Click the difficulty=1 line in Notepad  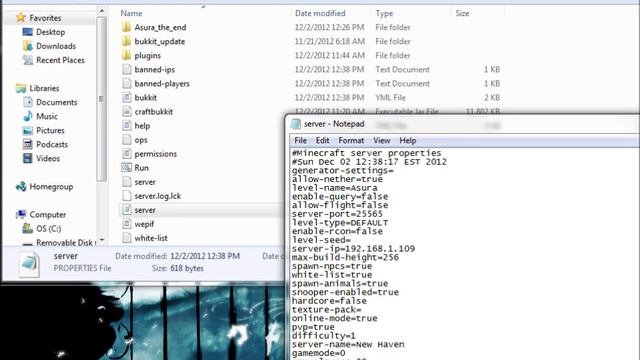tap(323, 336)
